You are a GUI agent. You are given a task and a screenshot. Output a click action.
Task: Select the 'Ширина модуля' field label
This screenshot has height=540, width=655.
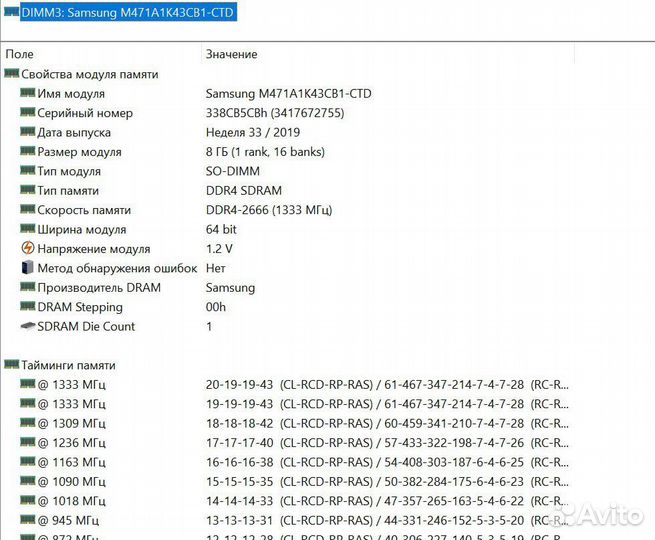point(82,230)
